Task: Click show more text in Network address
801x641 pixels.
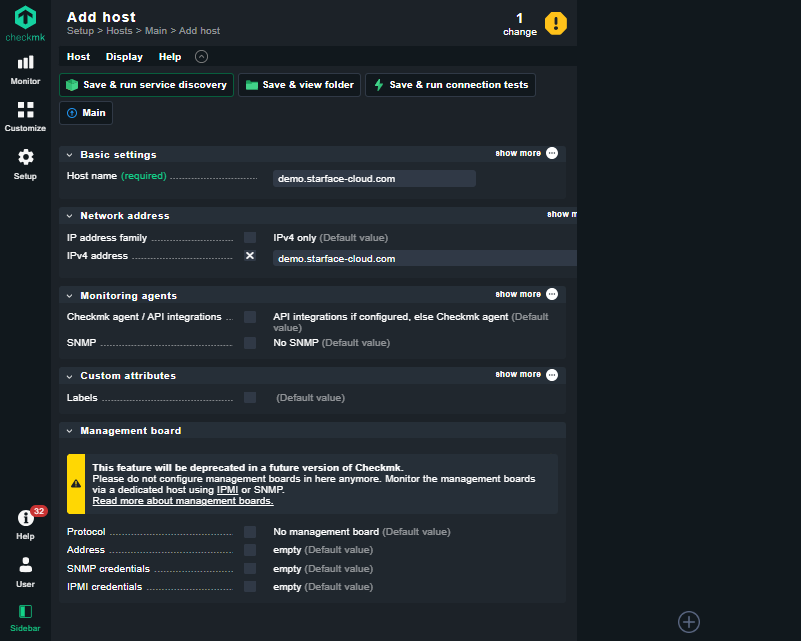Action: click(x=562, y=215)
